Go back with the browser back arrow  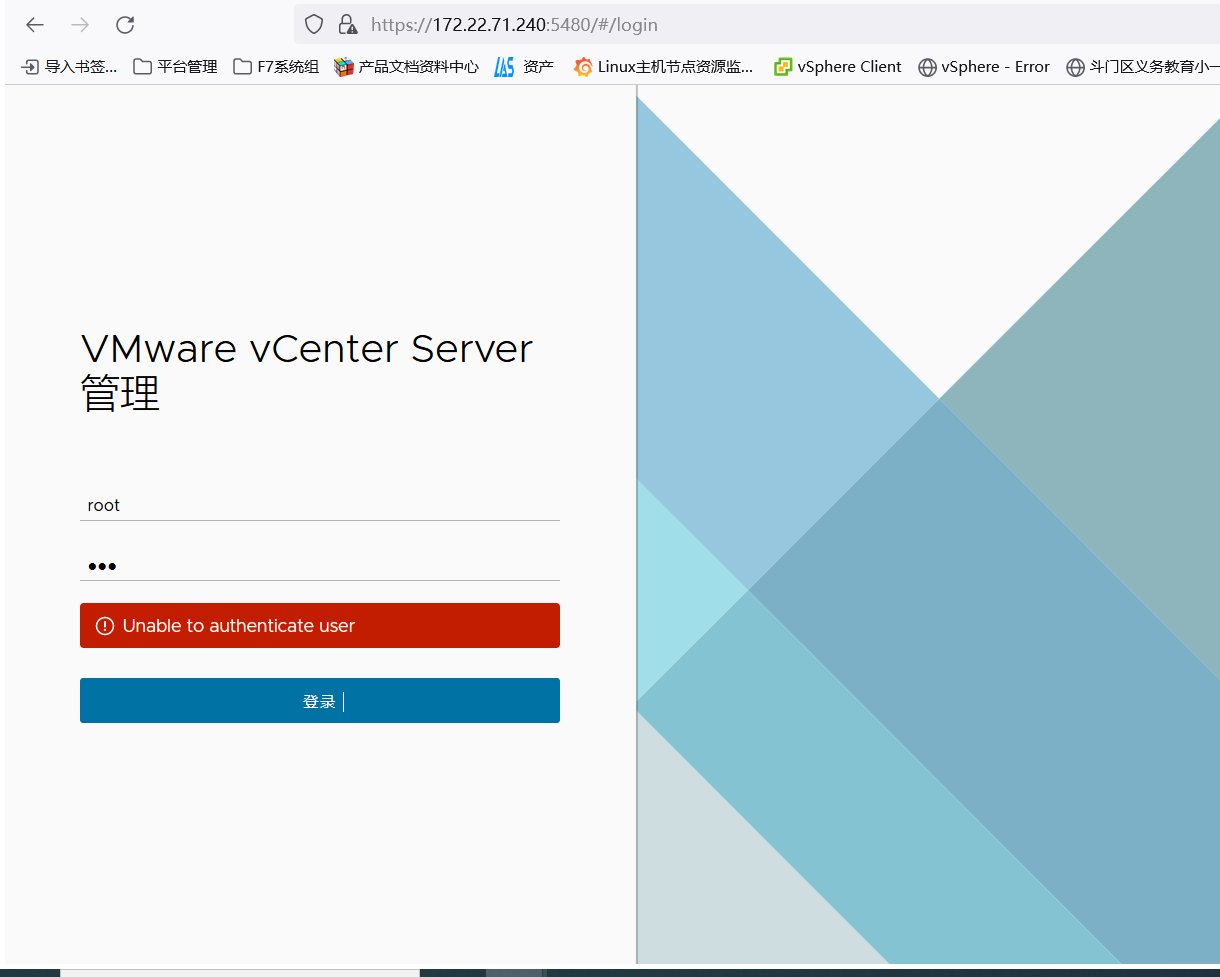(x=35, y=25)
